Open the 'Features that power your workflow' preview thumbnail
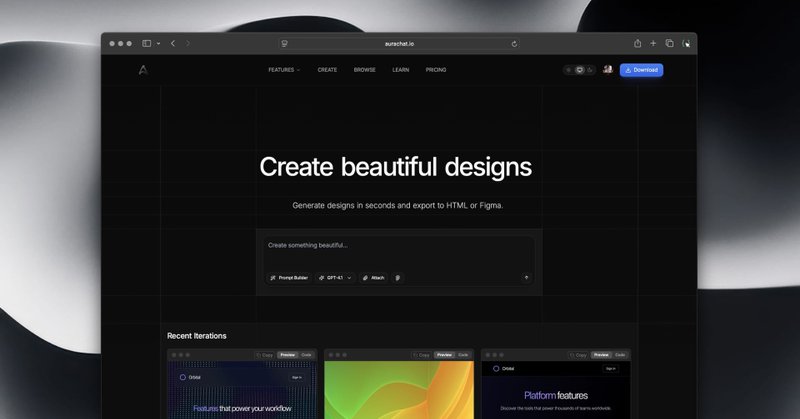This screenshot has width=800, height=419. pos(242,390)
